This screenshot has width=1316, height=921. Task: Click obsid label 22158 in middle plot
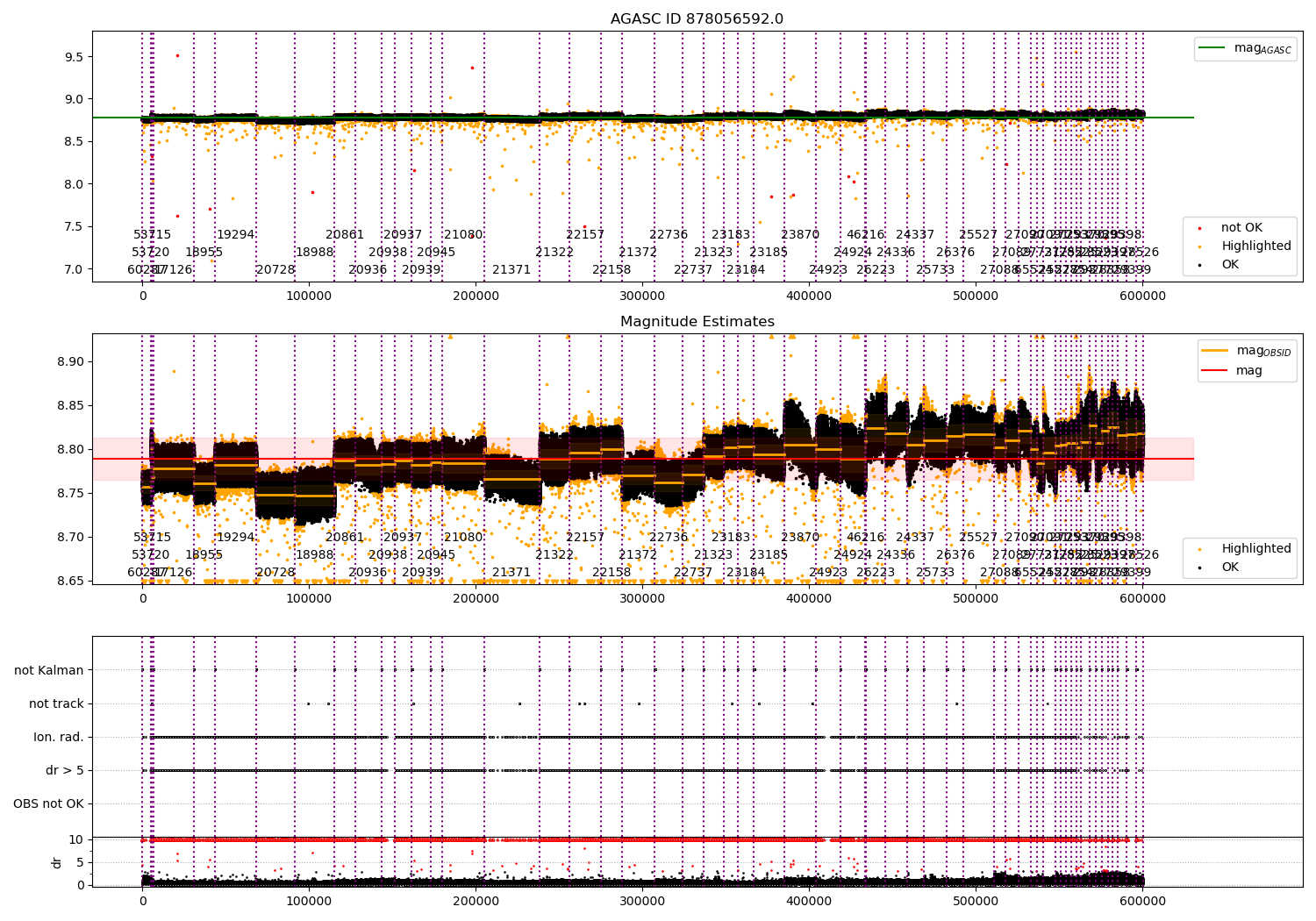pos(612,573)
